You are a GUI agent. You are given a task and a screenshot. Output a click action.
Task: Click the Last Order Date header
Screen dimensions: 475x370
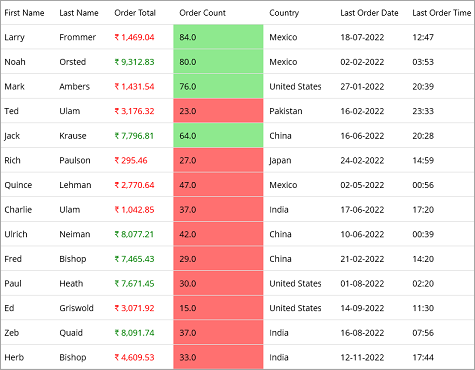369,13
